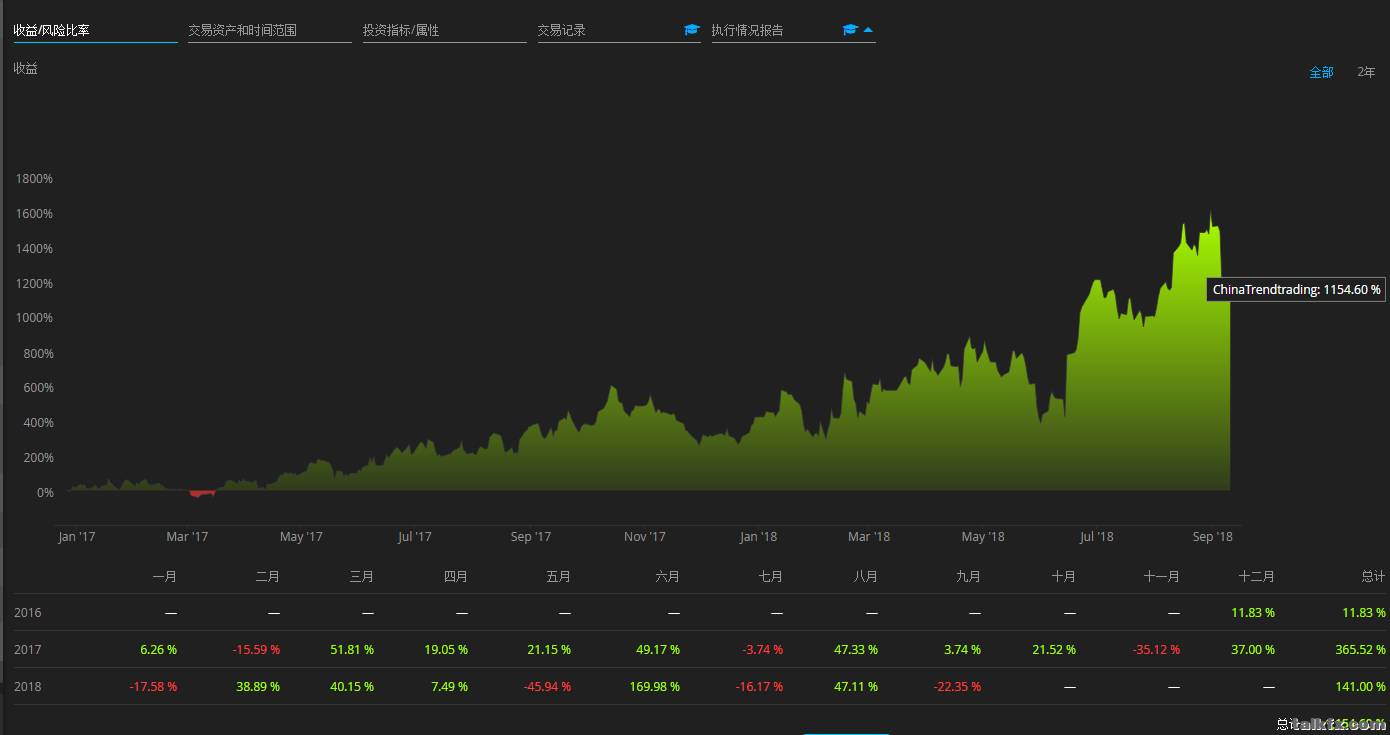
Task: Click 2017 January return 6.26 %
Action: [x=159, y=649]
